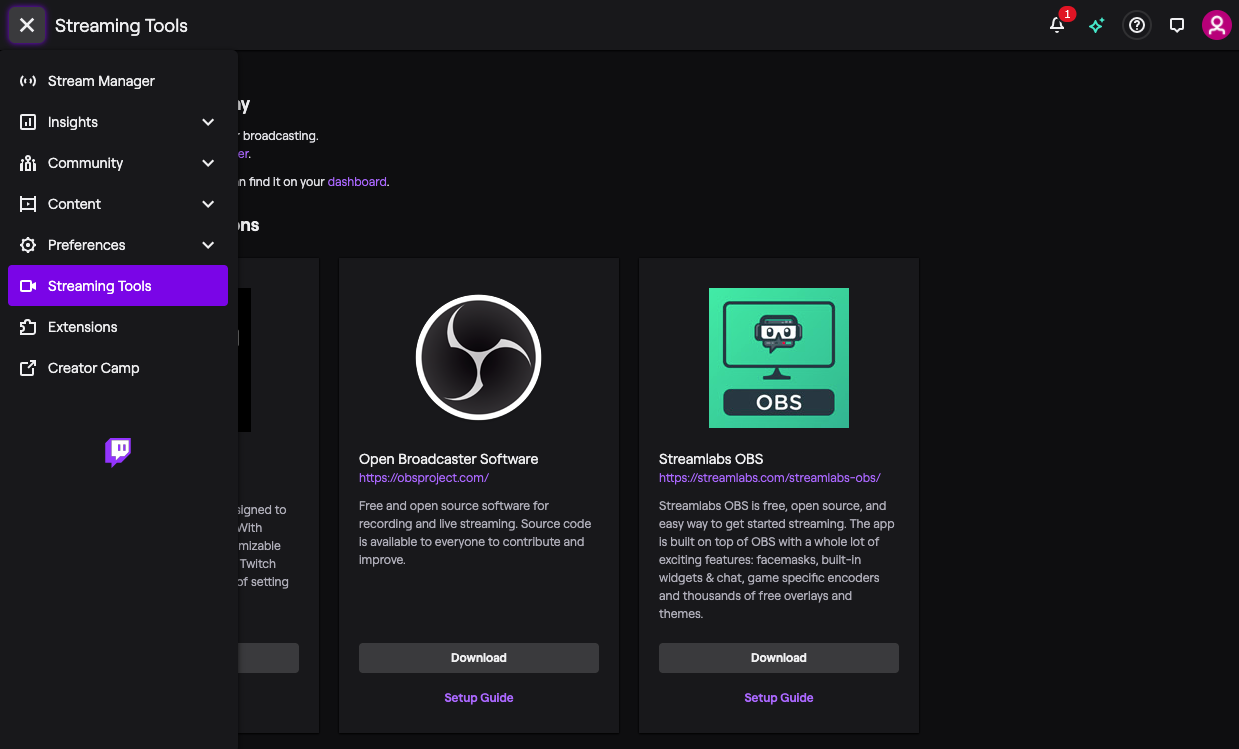Screen dimensions: 1239x749
Task: Follow the purple dashboard link
Action: pos(357,182)
